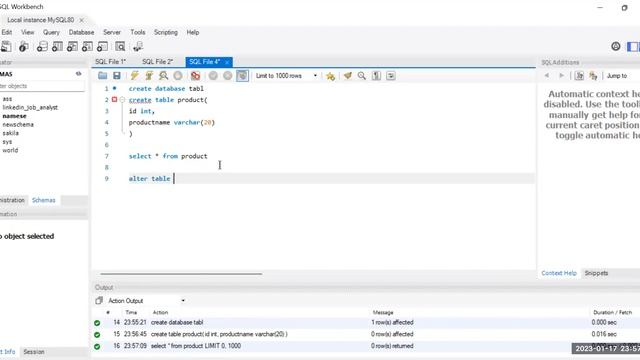Screen dimensions: 640x360
Task: Select the namese schema
Action: 14,116
